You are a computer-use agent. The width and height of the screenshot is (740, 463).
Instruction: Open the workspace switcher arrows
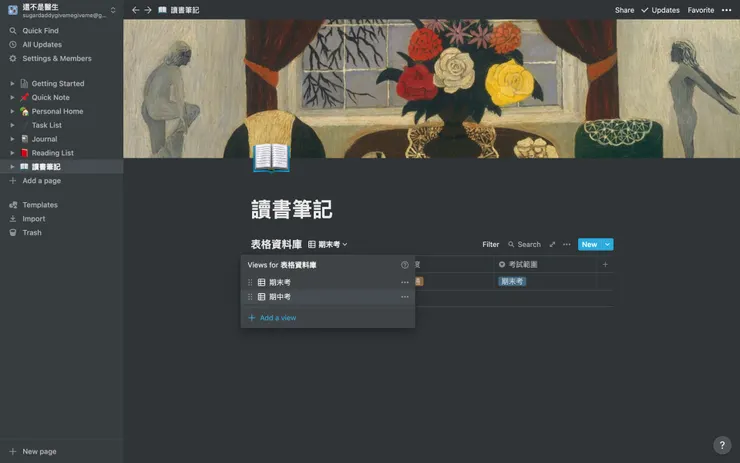point(113,10)
